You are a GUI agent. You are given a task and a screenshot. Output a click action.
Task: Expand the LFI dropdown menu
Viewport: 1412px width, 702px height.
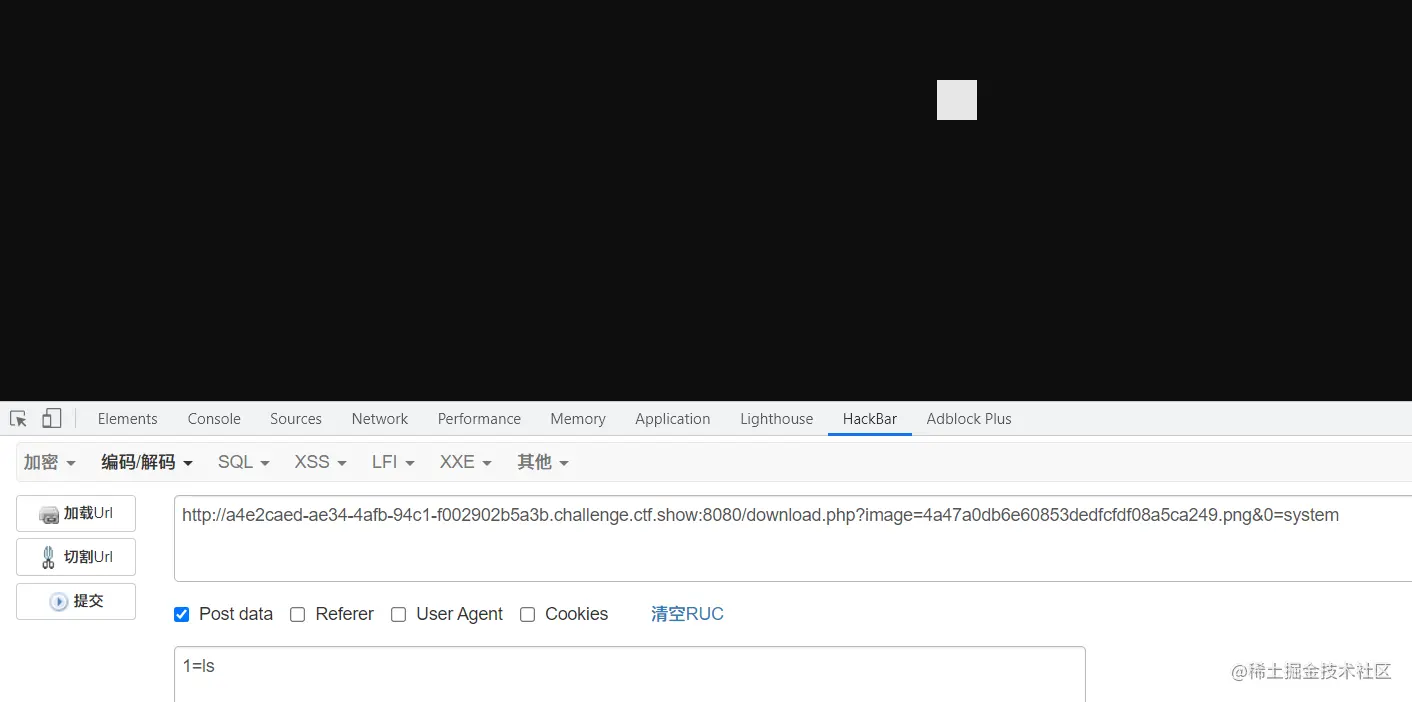pyautogui.click(x=393, y=462)
